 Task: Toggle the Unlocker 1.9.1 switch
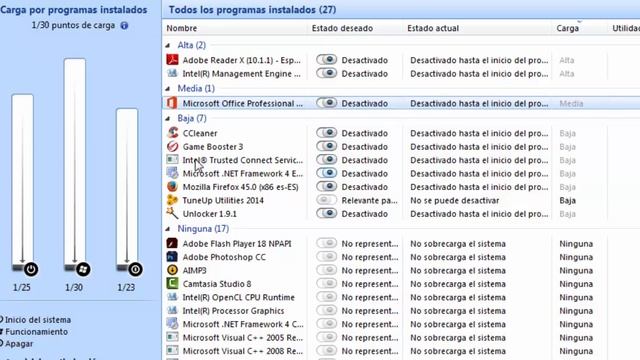[x=327, y=213]
